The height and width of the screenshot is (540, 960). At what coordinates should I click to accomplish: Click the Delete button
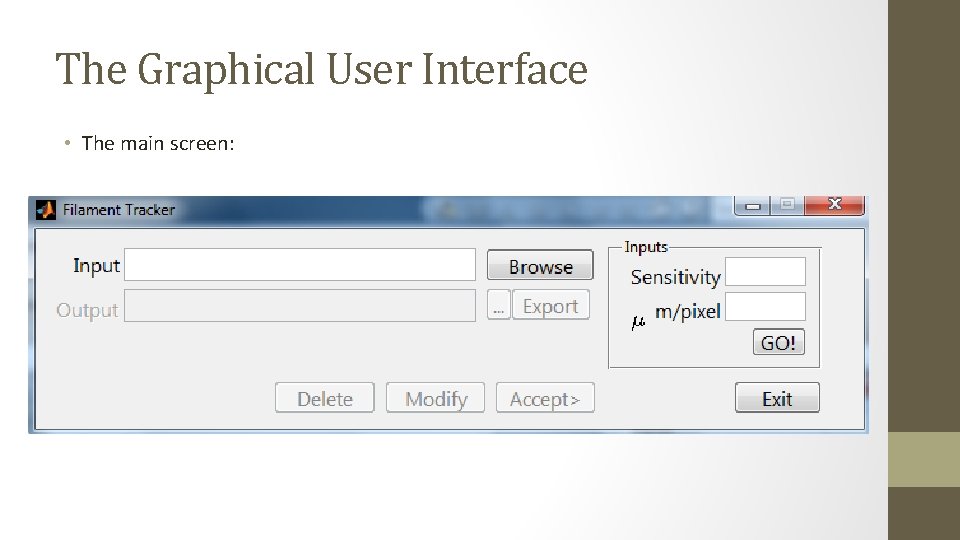(x=324, y=398)
